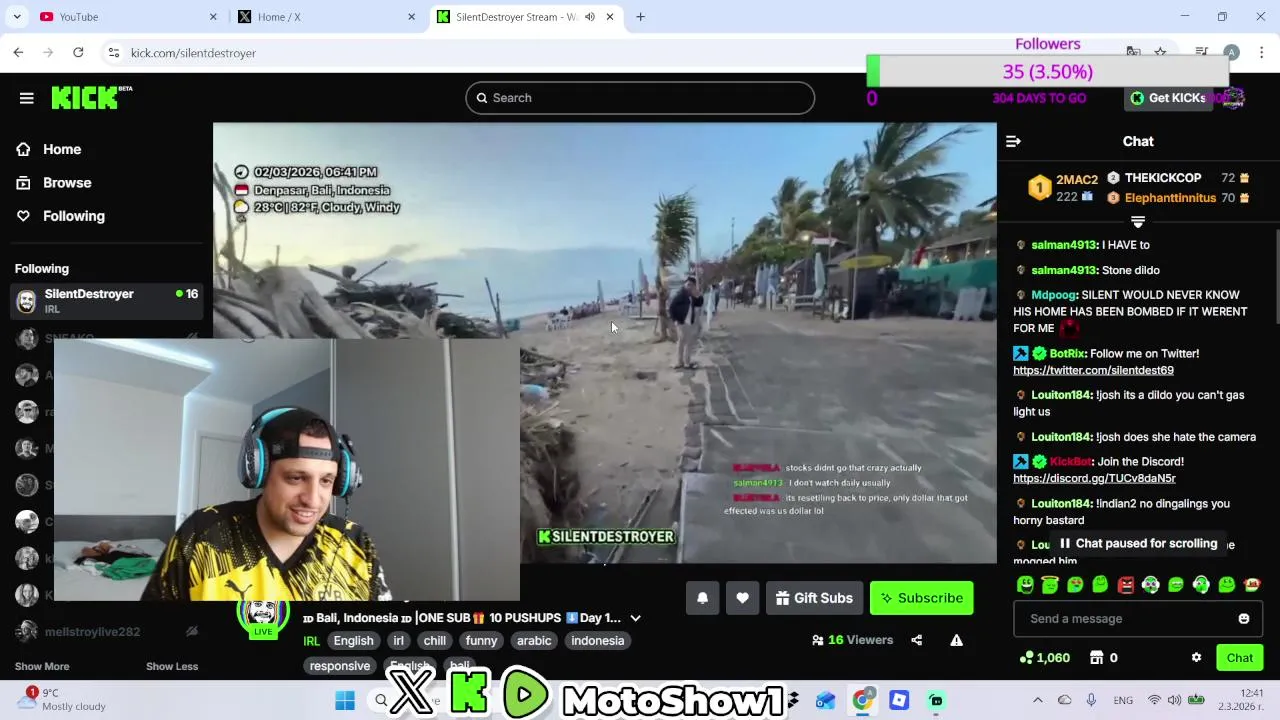Insert the smiling green emote in ninth slot
Image resolution: width=1280 pixels, height=720 pixels.
1227,585
